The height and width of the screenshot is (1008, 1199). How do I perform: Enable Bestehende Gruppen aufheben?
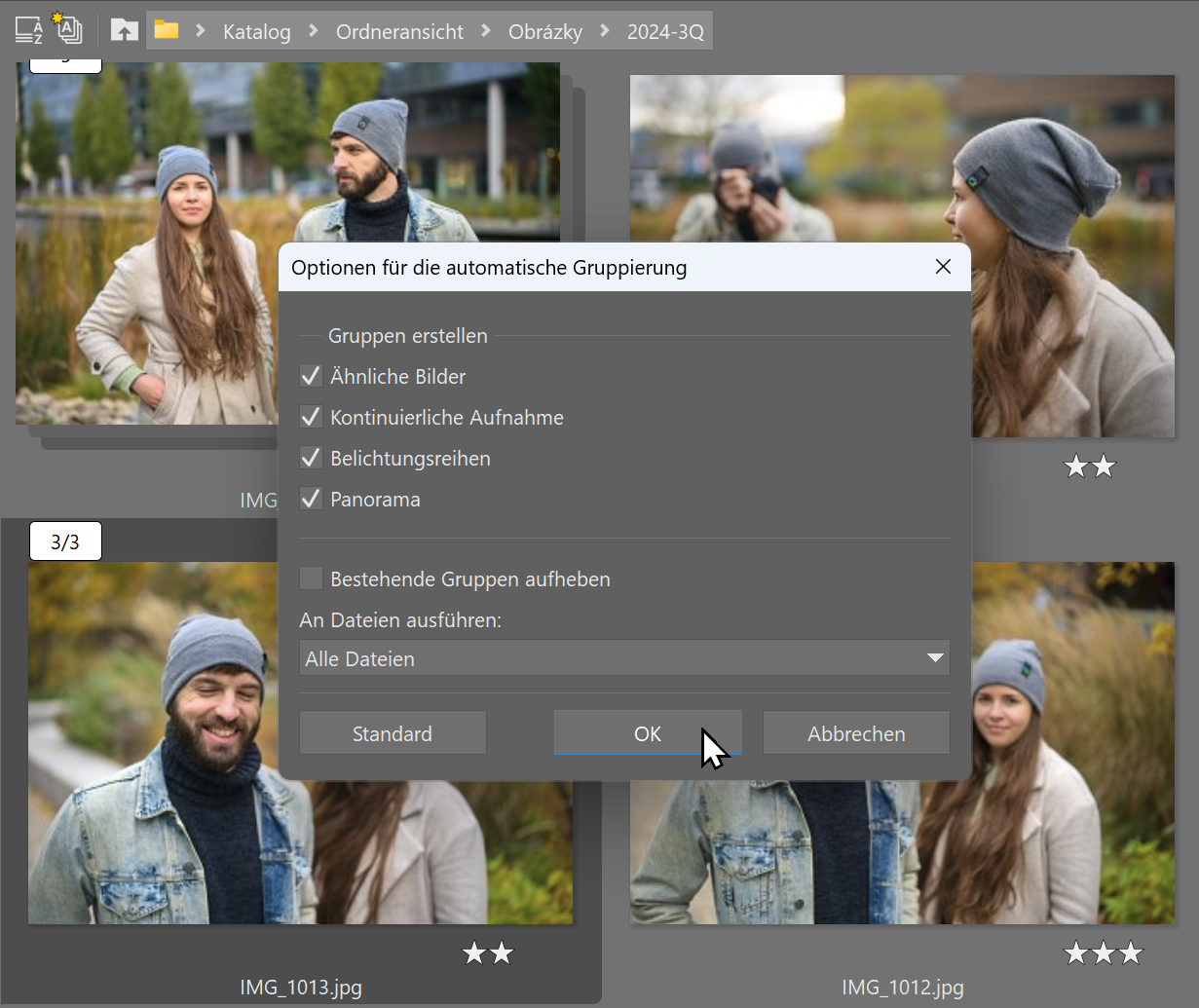coord(311,578)
